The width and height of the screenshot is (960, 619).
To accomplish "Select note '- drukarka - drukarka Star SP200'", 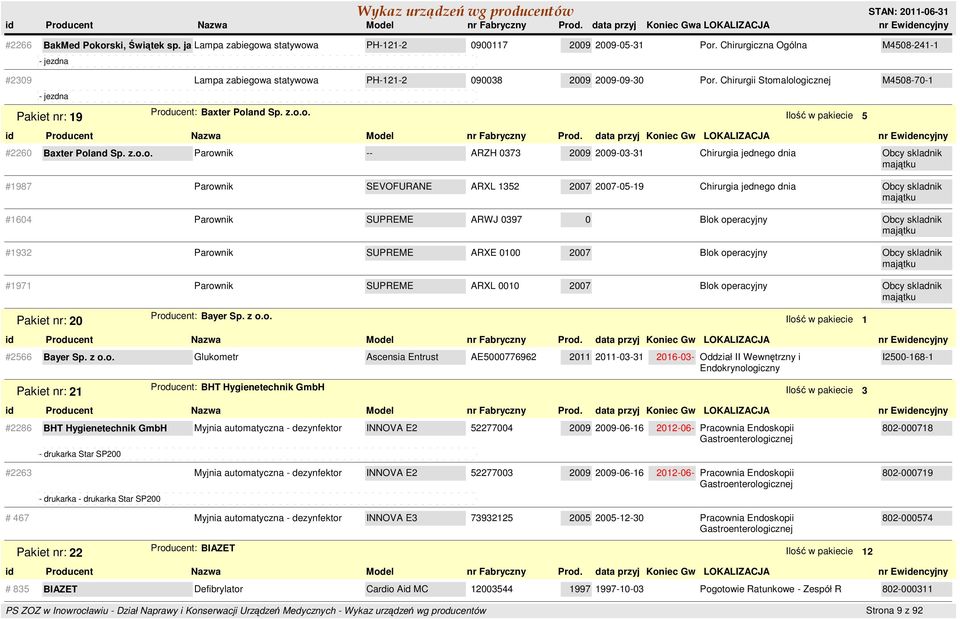I will 99,499.
